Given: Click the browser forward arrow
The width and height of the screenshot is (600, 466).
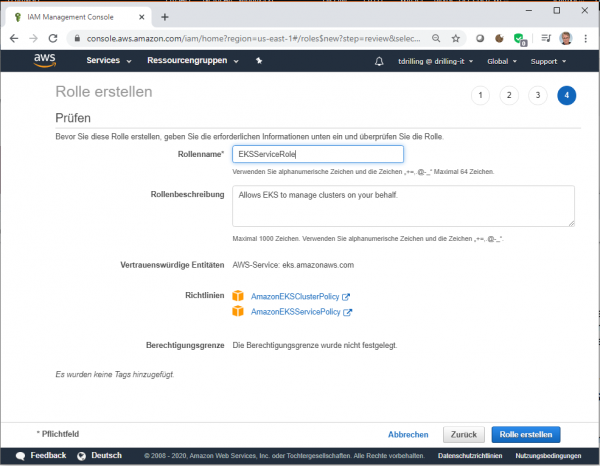Looking at the screenshot, I should point(34,38).
